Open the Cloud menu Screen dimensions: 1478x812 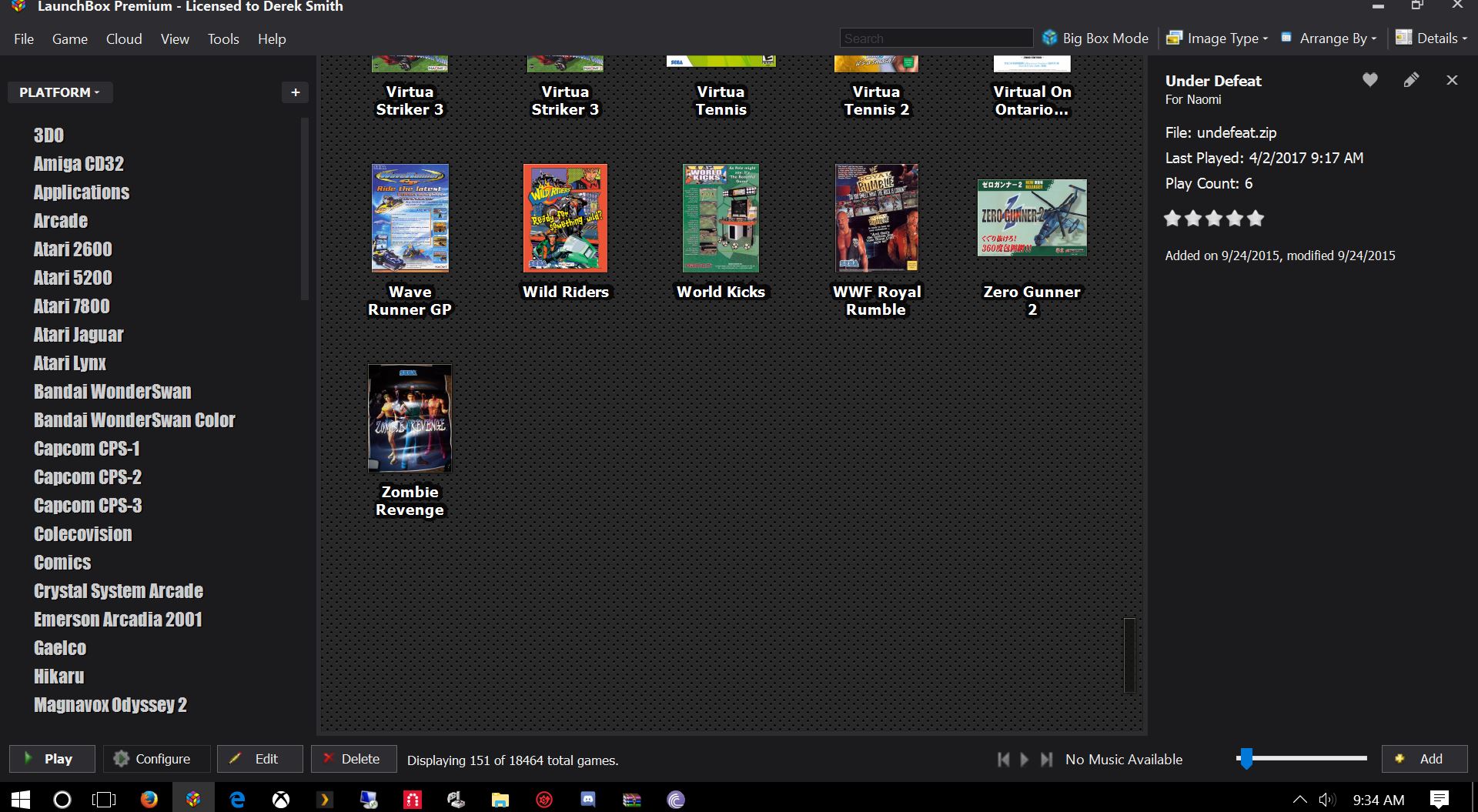(124, 38)
